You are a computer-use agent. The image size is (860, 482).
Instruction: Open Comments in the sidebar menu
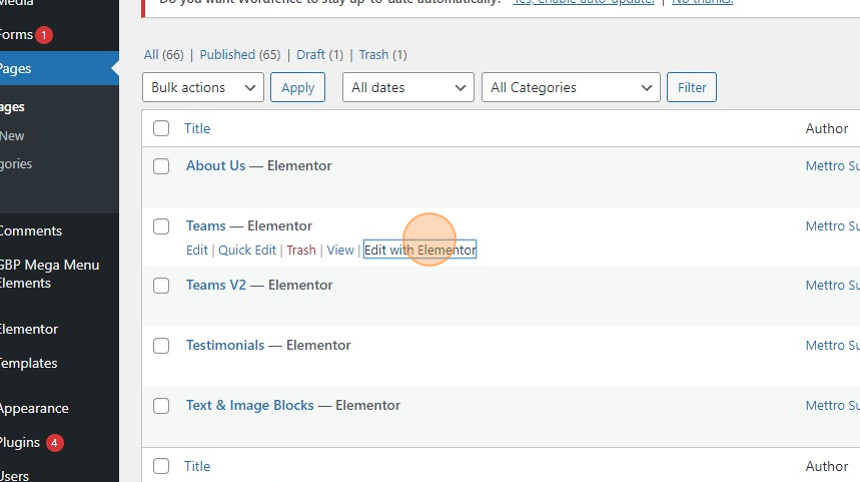pos(30,231)
